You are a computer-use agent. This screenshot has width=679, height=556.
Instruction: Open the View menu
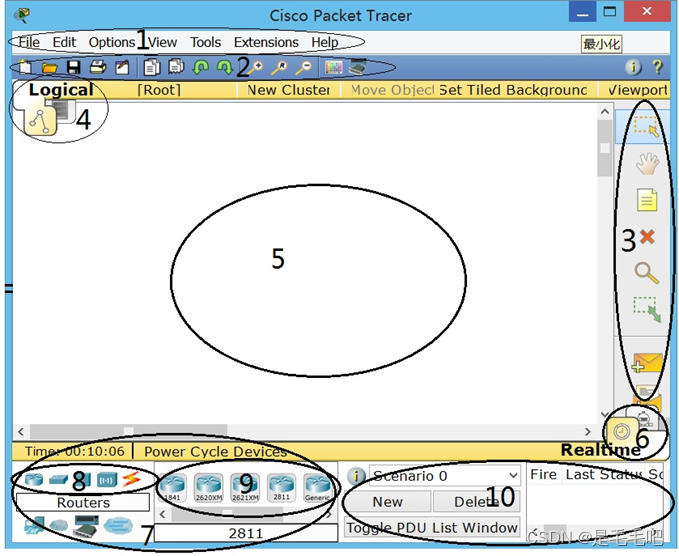162,42
